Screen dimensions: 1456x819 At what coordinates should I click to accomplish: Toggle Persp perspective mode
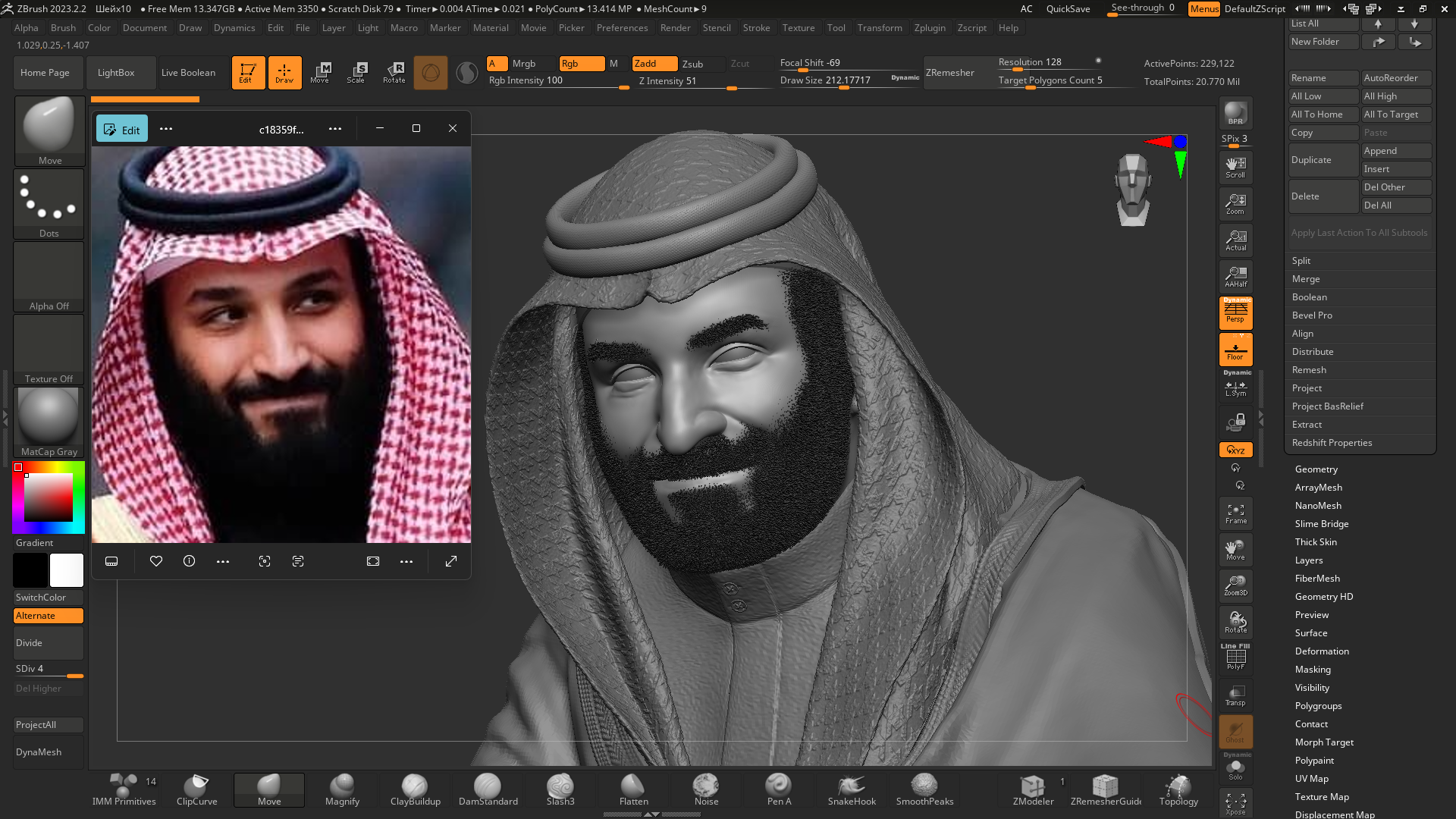pyautogui.click(x=1235, y=312)
